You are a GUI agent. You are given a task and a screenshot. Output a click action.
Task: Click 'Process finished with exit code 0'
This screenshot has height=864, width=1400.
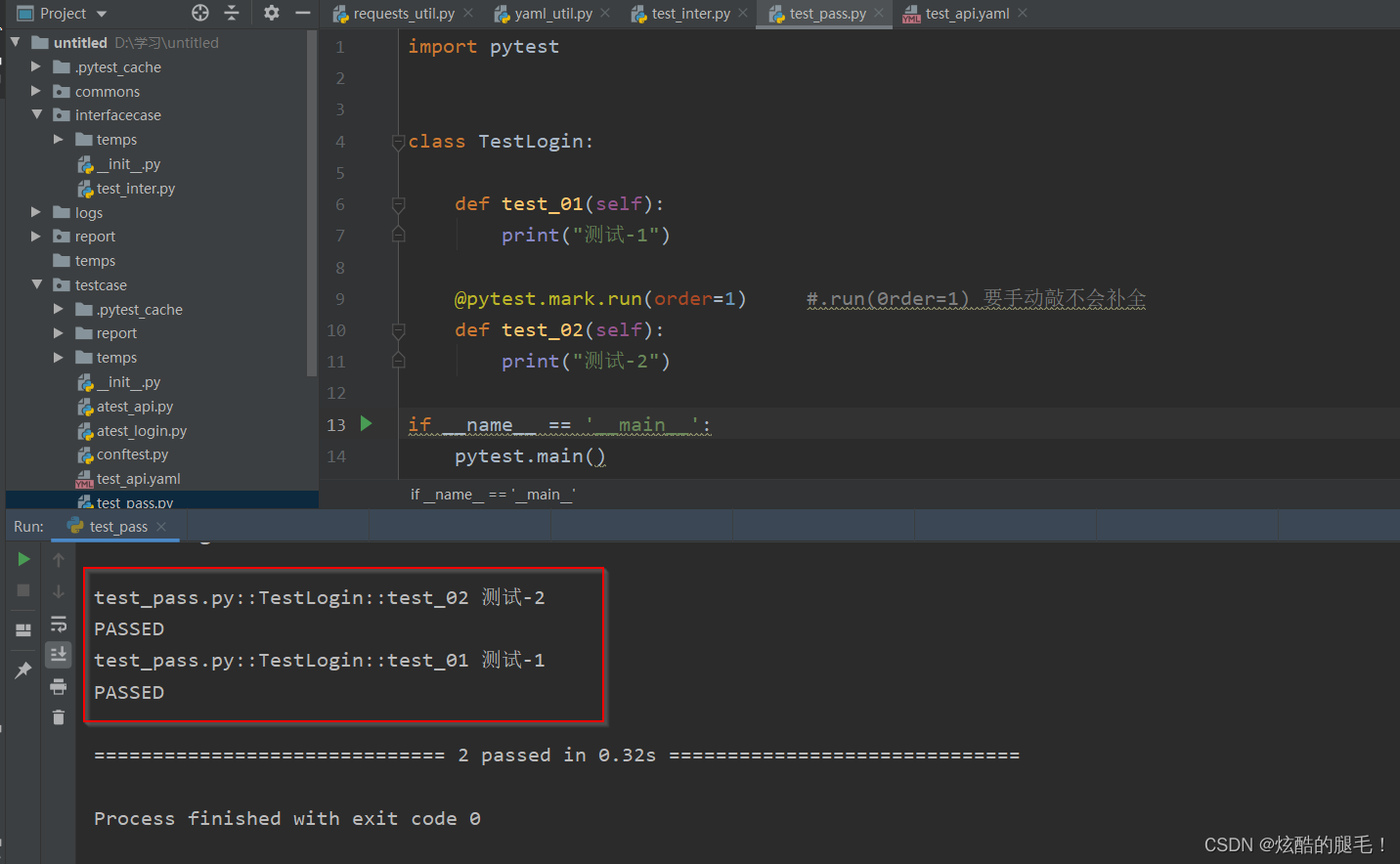tap(287, 819)
